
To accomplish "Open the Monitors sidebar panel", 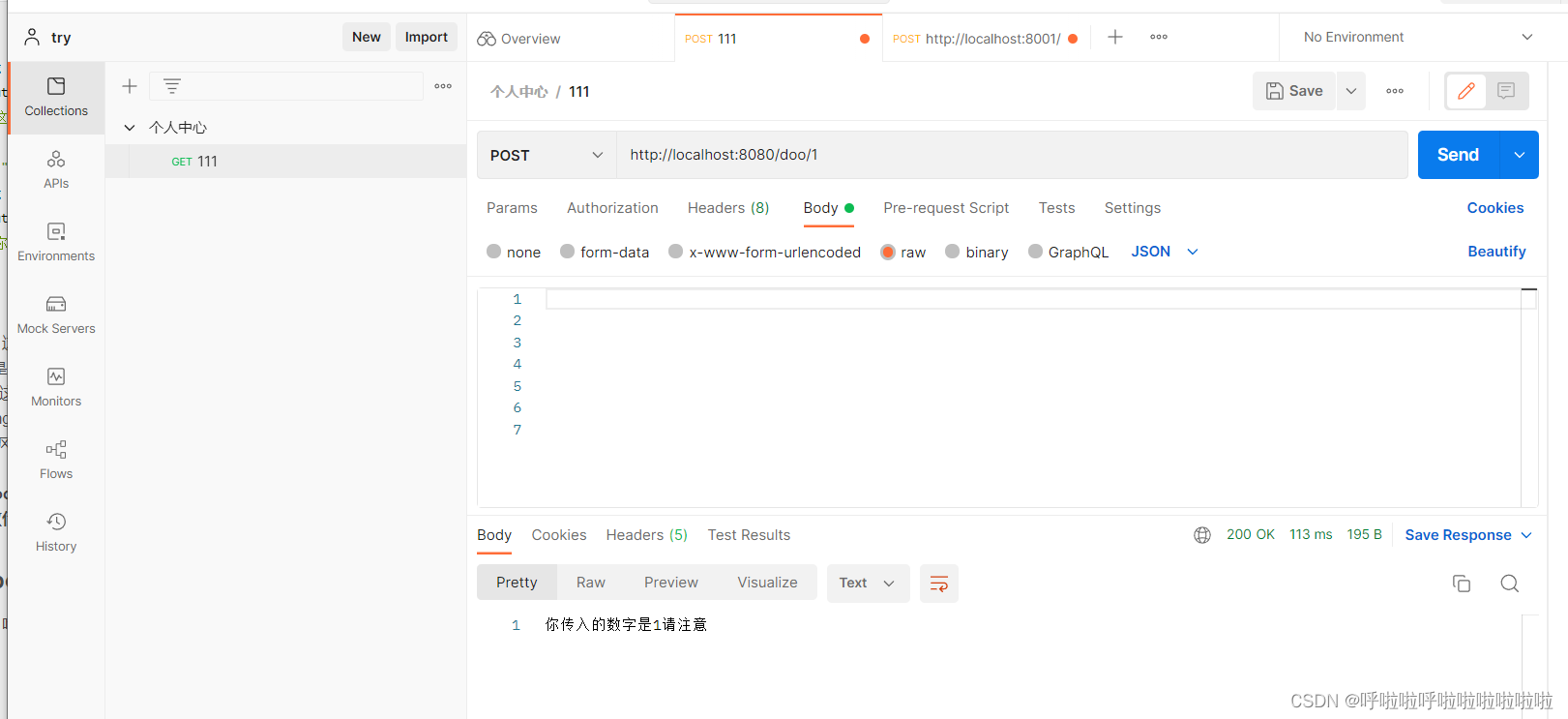I will 56,388.
